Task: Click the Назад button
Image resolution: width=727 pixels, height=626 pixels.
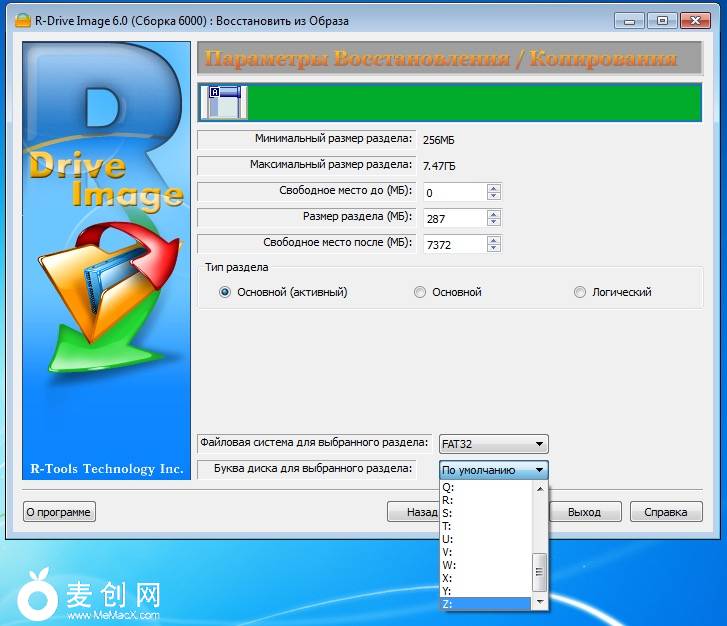Action: 413,512
